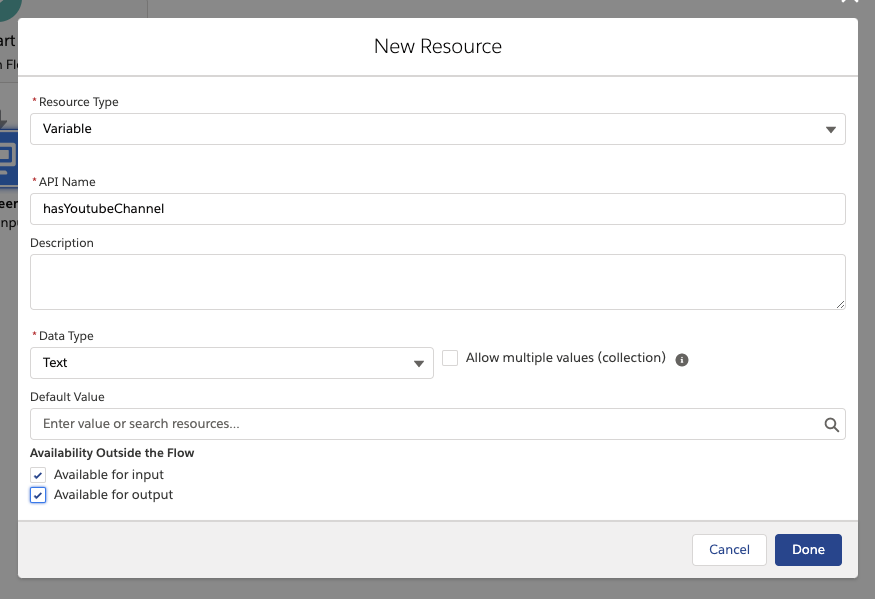The height and width of the screenshot is (599, 875).
Task: Click the API Name input field
Action: 438,209
